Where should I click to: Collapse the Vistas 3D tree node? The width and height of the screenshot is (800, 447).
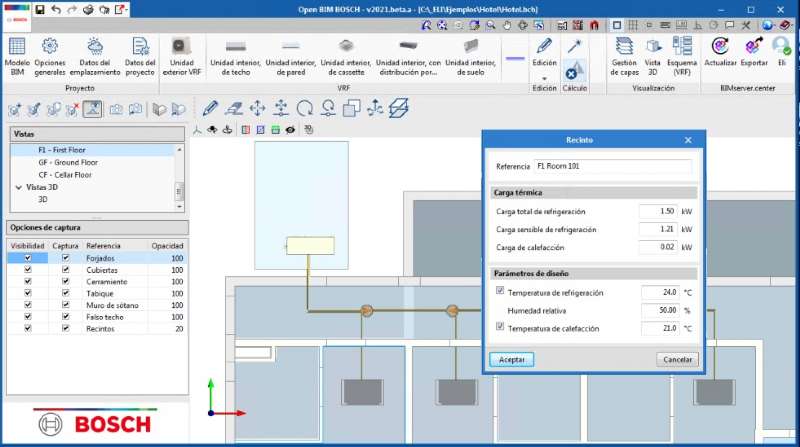pyautogui.click(x=19, y=187)
